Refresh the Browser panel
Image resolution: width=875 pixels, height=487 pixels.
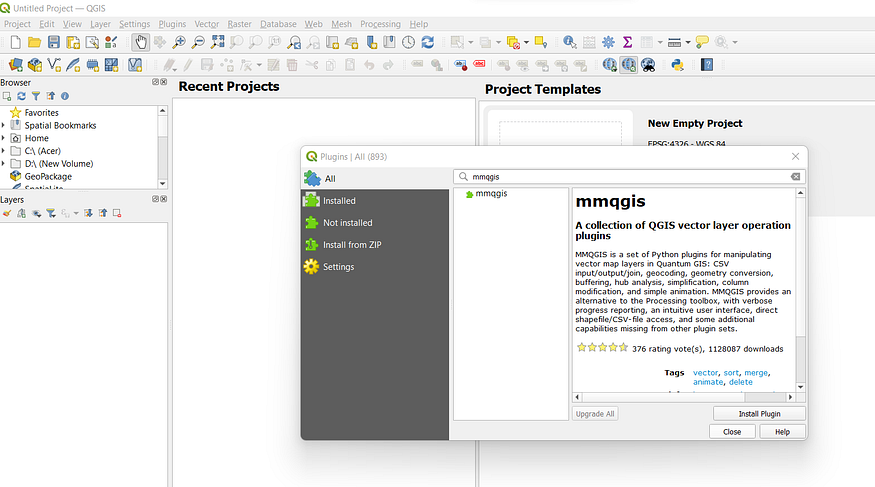pos(21,97)
